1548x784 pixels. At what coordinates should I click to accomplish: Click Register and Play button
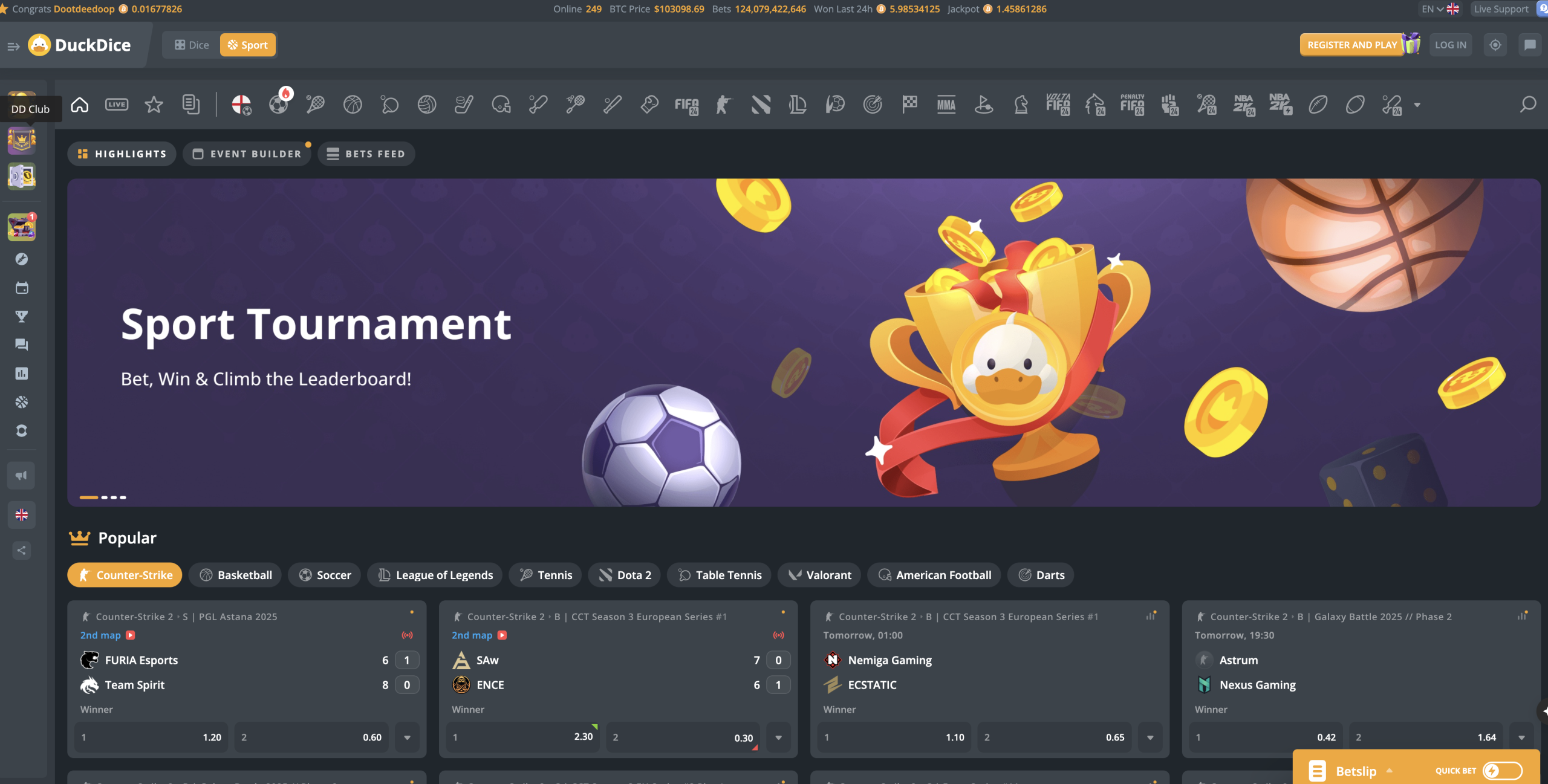click(x=1352, y=45)
